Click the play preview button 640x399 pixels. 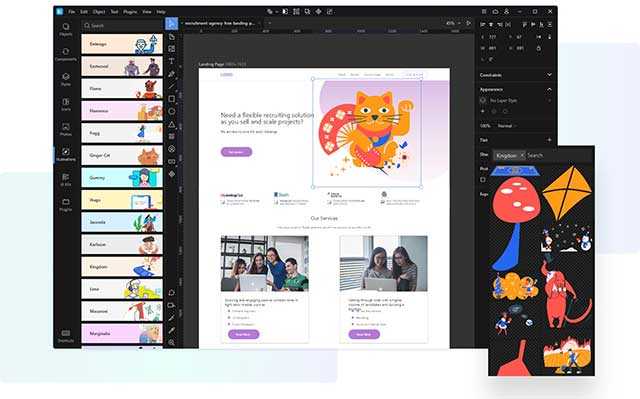click(469, 23)
